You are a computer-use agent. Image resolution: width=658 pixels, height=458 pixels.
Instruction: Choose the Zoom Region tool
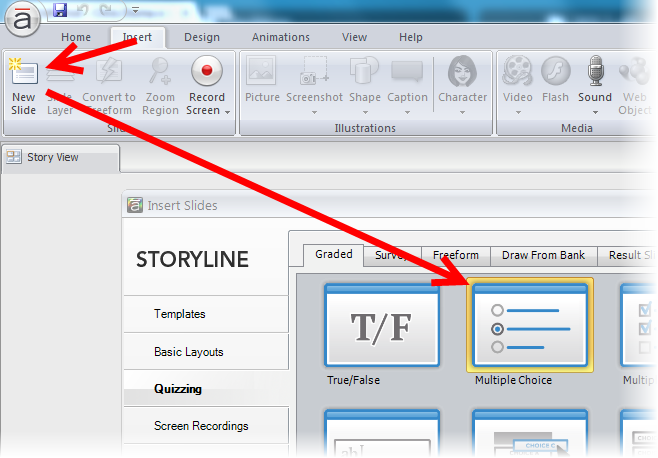(160, 86)
